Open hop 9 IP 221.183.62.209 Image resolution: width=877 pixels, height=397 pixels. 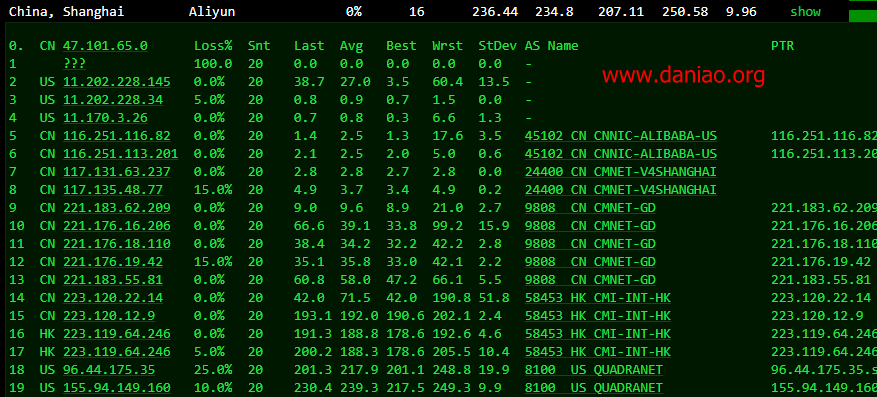[x=117, y=208]
